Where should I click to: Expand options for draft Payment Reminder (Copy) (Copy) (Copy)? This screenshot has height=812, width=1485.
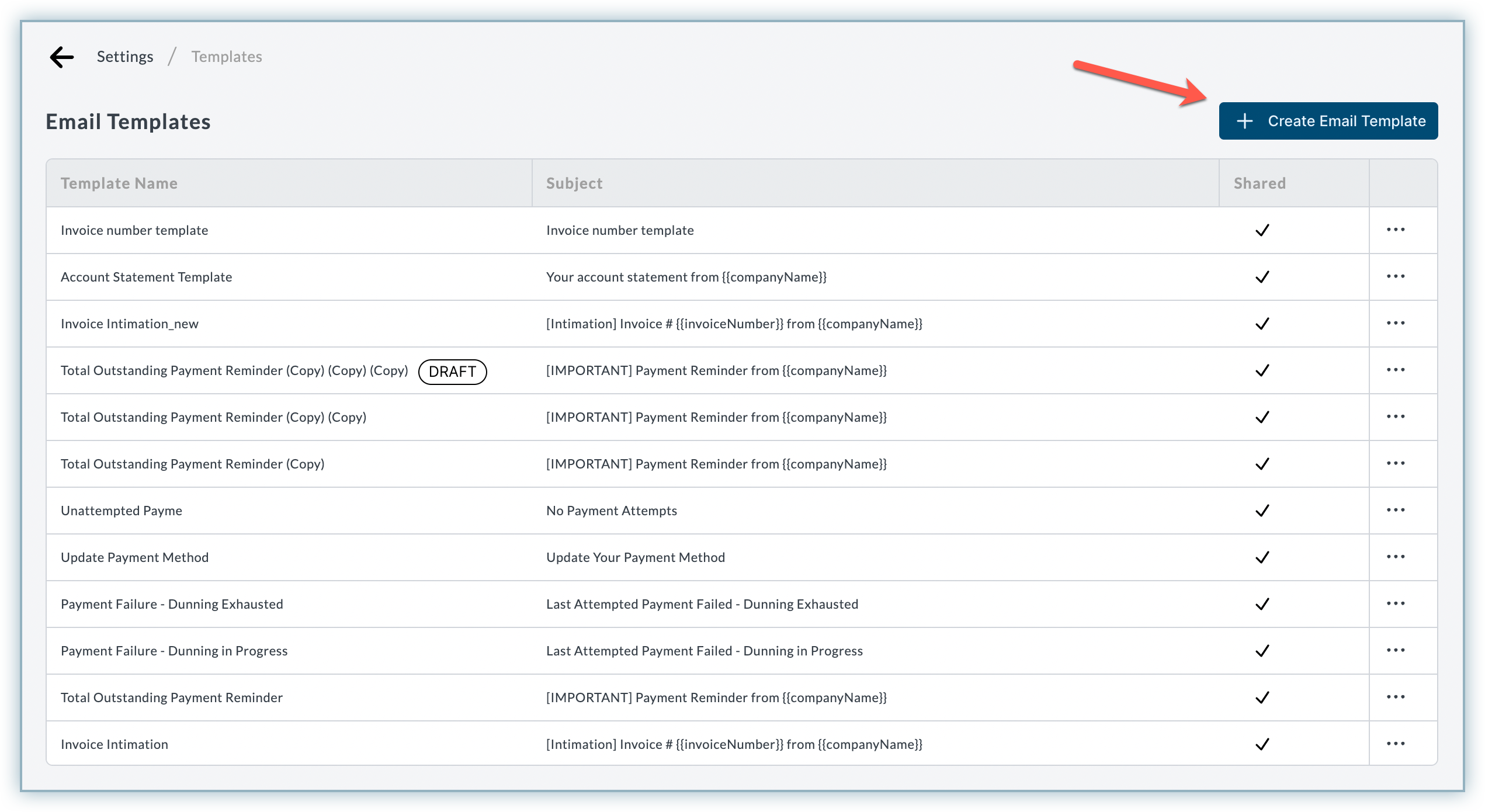tap(1396, 370)
